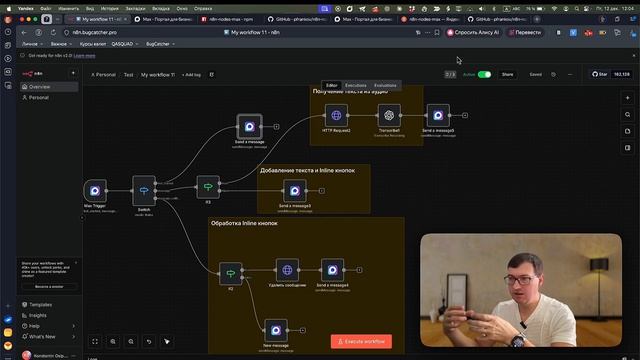This screenshot has width=640, height=360.
Task: Add a node after Send a message via its plus connector
Action: tap(276, 127)
